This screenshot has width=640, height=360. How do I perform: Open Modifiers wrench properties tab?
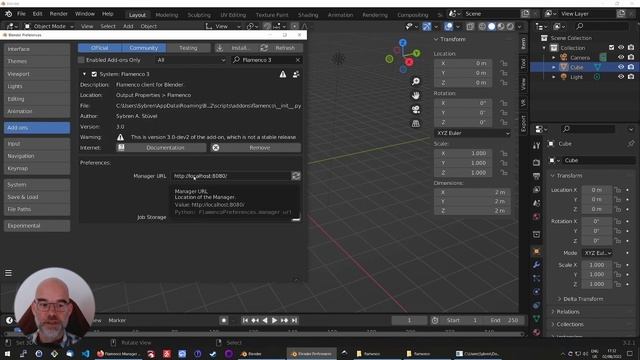pos(536,265)
